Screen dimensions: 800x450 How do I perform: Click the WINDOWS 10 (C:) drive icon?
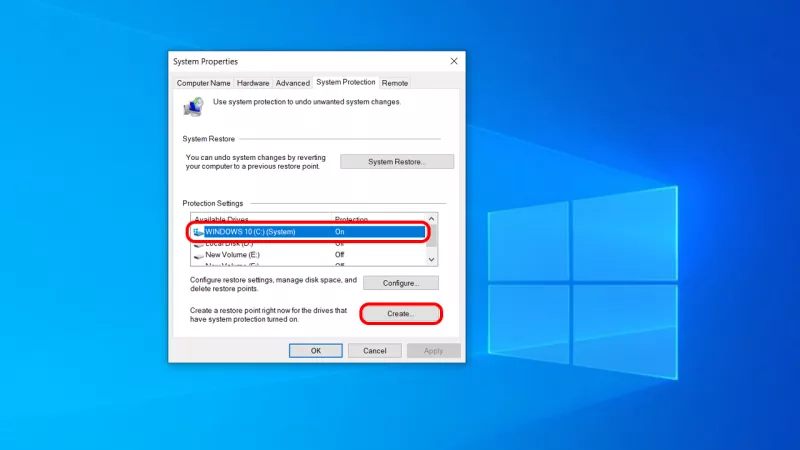[x=198, y=232]
